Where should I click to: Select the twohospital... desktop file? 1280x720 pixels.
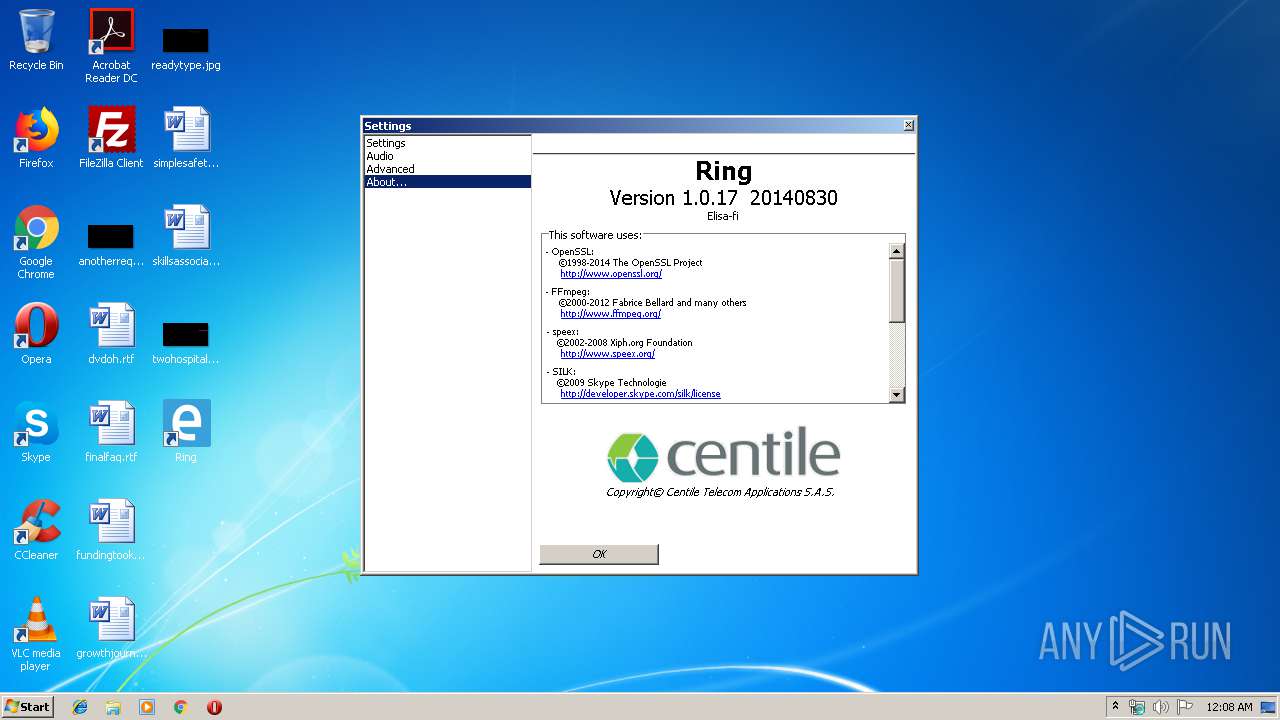(x=186, y=344)
